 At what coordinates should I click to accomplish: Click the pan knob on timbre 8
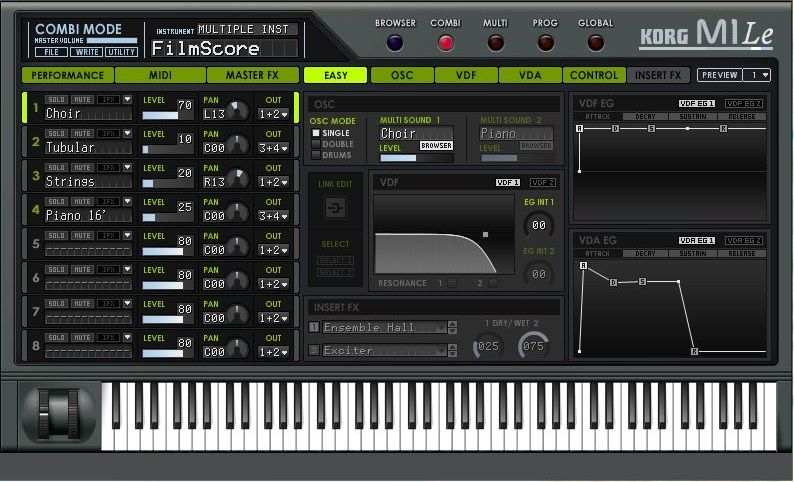pos(237,348)
